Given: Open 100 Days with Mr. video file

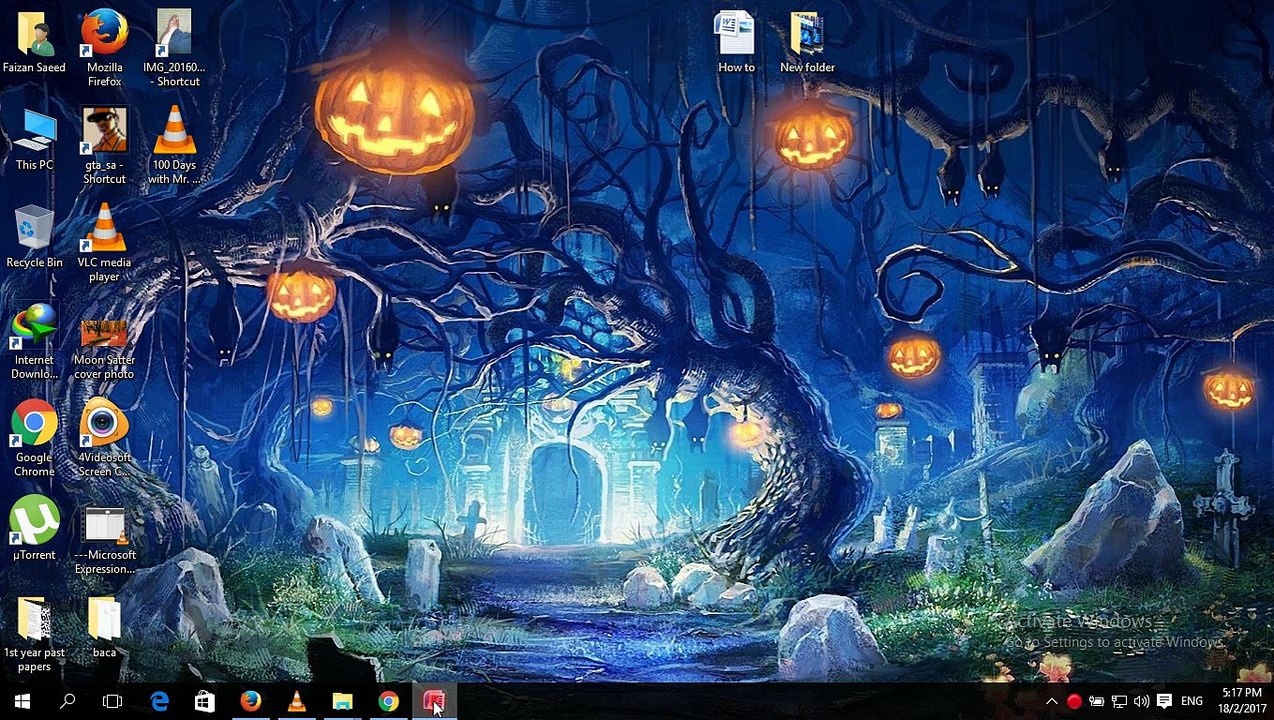Looking at the screenshot, I should click(173, 146).
